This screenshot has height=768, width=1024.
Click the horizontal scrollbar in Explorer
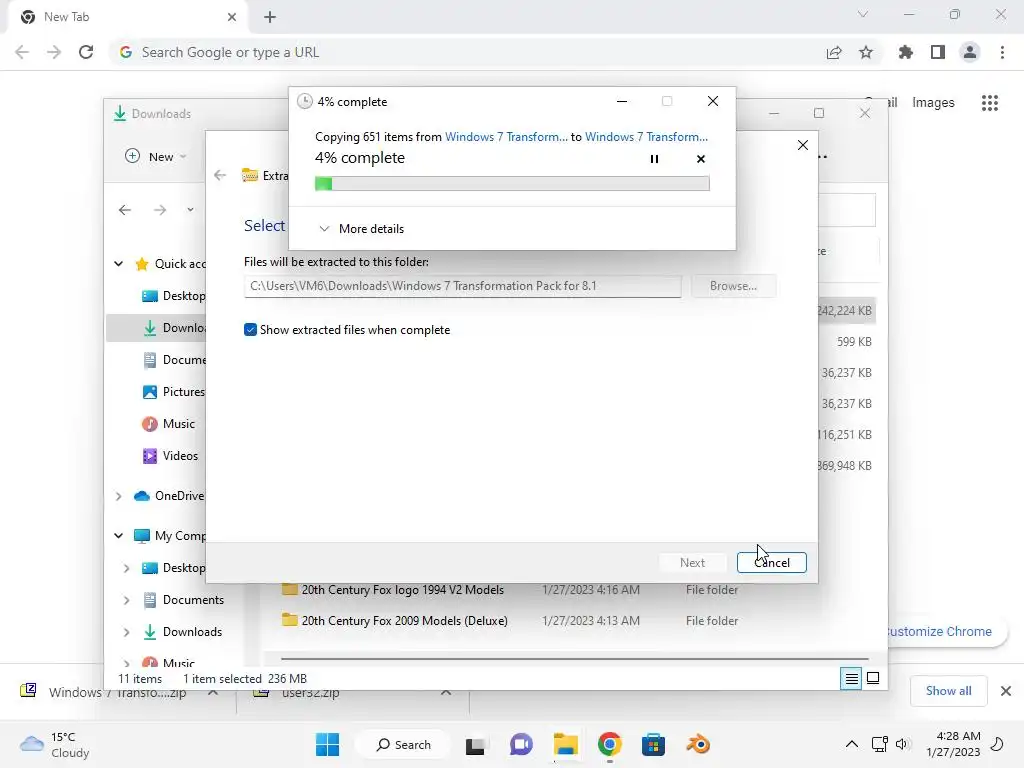pos(575,659)
